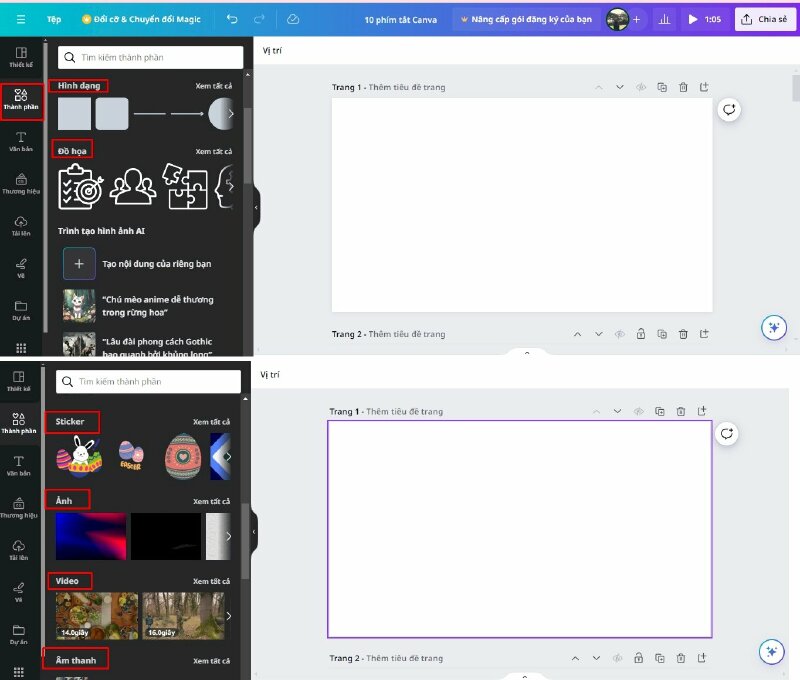Expand 'Xem tất cả' next to Hình dạng
The image size is (800, 680).
tap(213, 86)
